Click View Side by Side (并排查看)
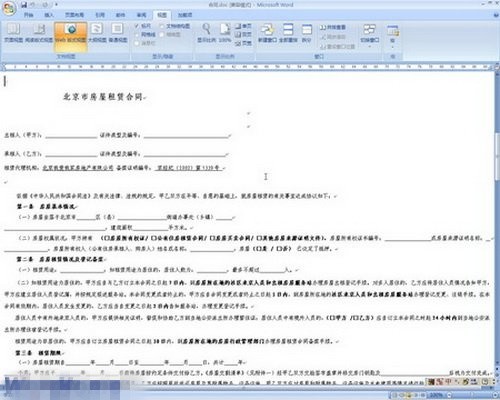The height and width of the screenshot is (400, 500). coord(333,27)
